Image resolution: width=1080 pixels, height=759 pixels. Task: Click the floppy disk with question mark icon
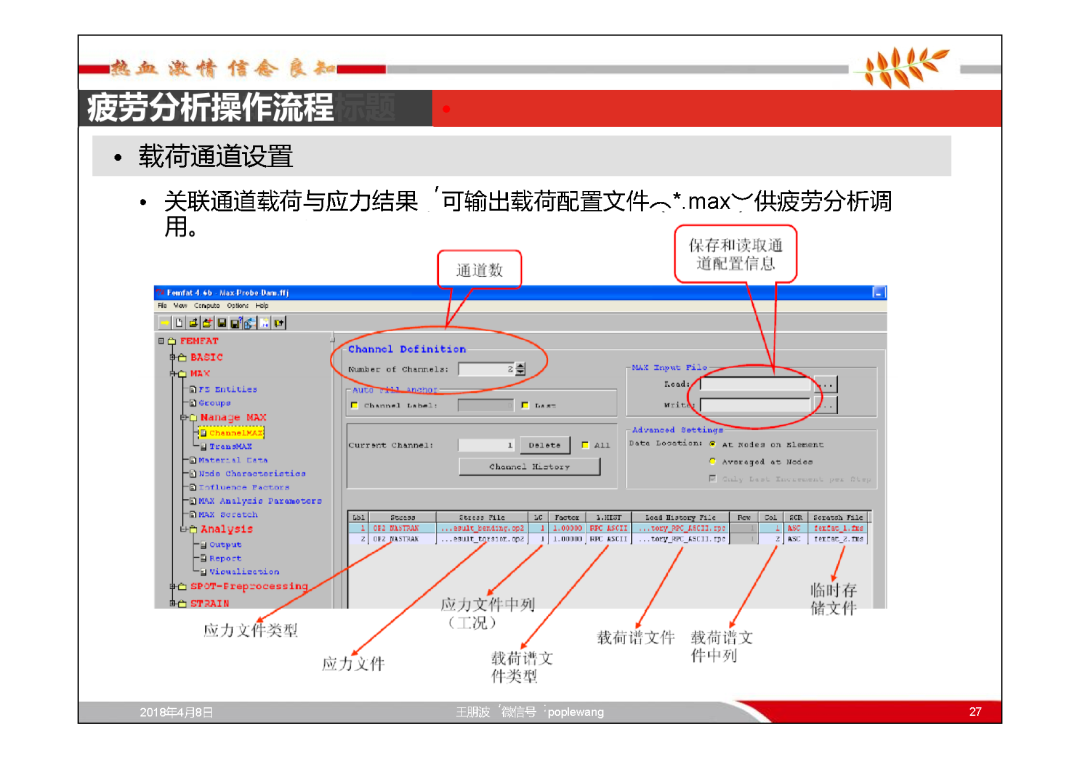click(x=236, y=323)
